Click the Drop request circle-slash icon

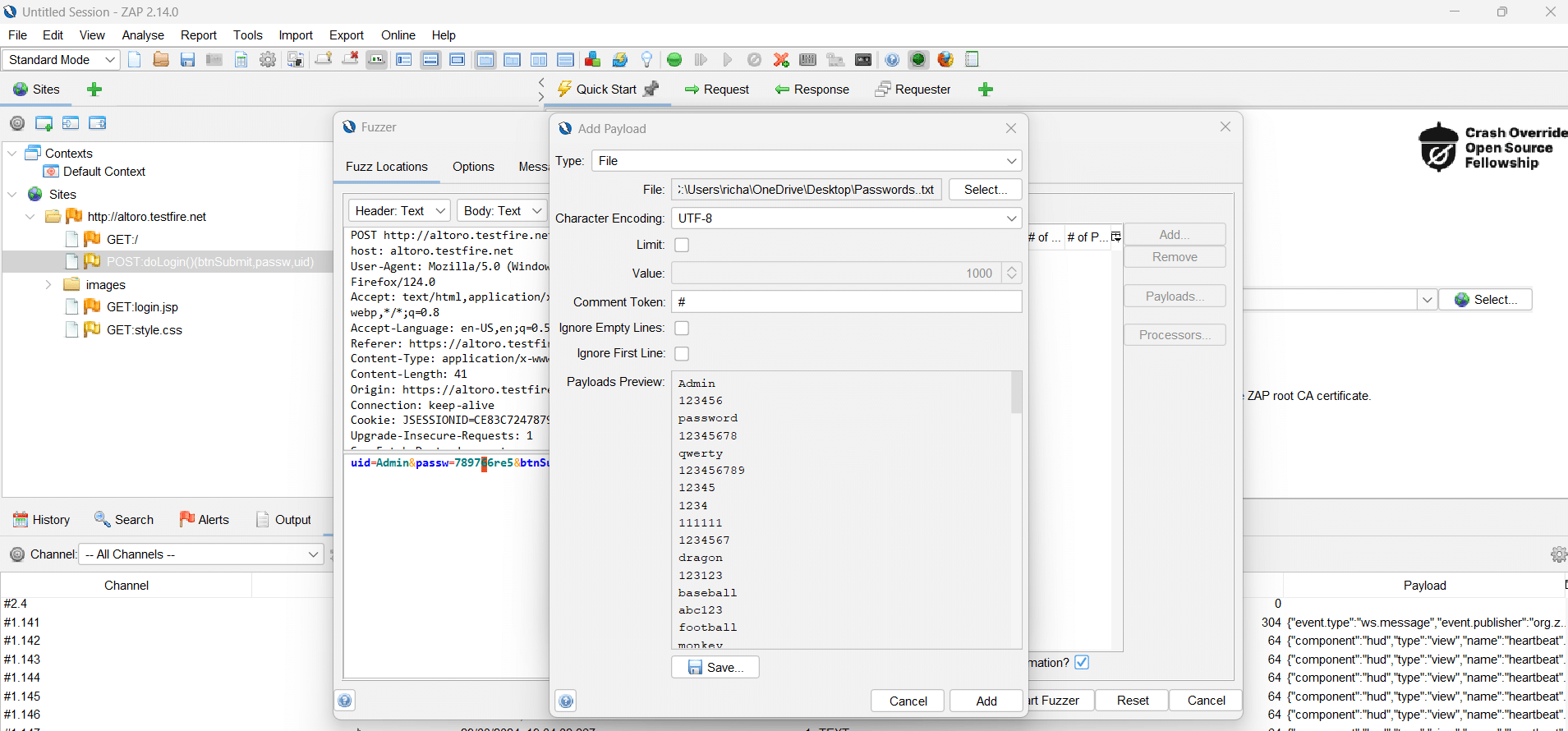[754, 59]
